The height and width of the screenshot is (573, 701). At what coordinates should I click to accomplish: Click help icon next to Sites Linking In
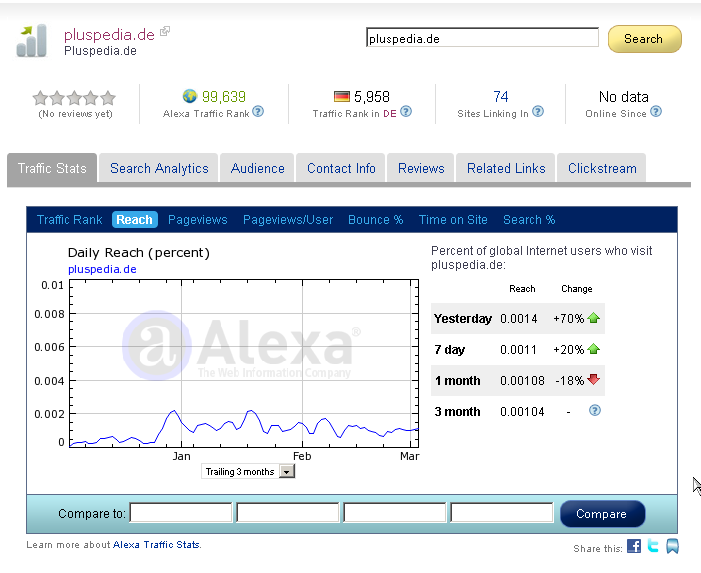[x=538, y=111]
